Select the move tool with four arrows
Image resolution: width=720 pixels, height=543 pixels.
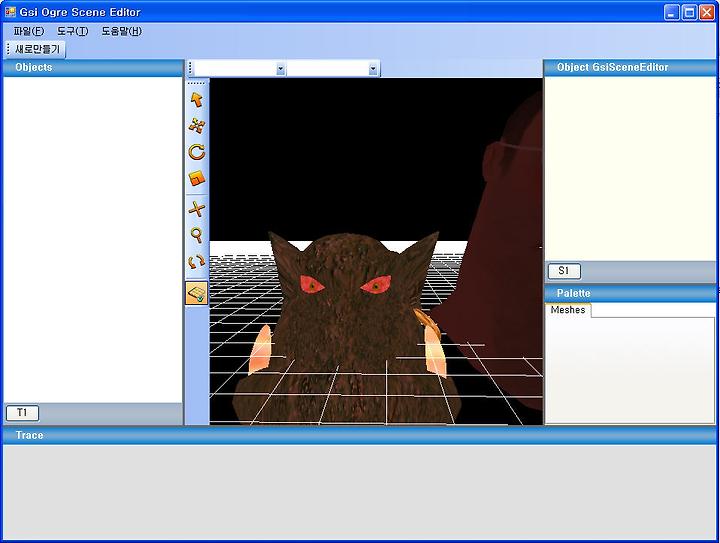pyautogui.click(x=197, y=125)
